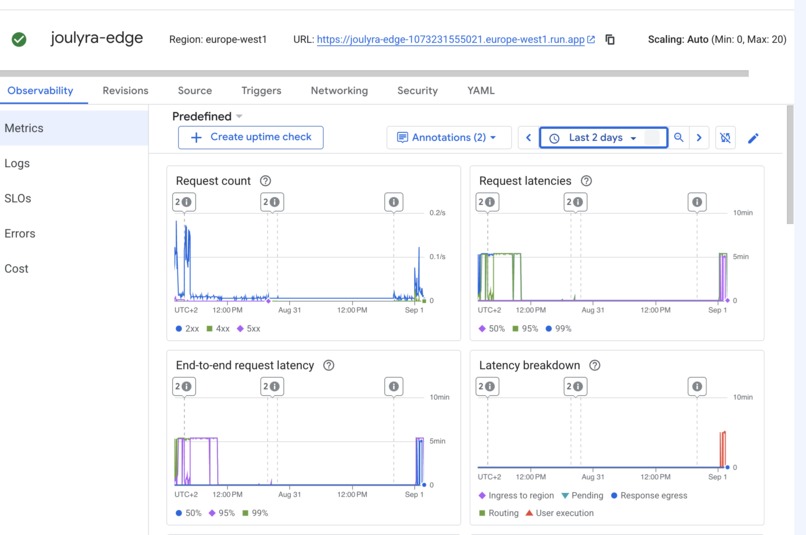Open the single info annotation marker on Request latencies
The image size is (806, 535).
(x=697, y=202)
